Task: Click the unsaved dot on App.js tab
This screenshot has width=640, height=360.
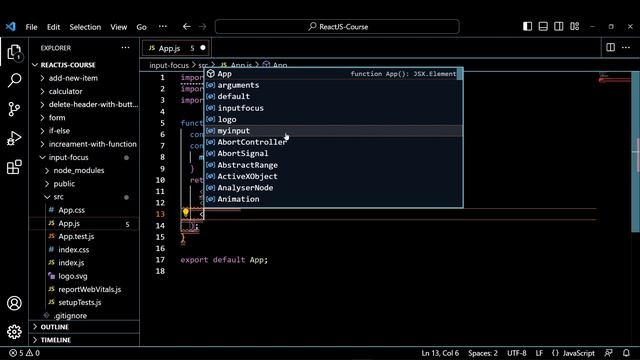Action: click(203, 48)
